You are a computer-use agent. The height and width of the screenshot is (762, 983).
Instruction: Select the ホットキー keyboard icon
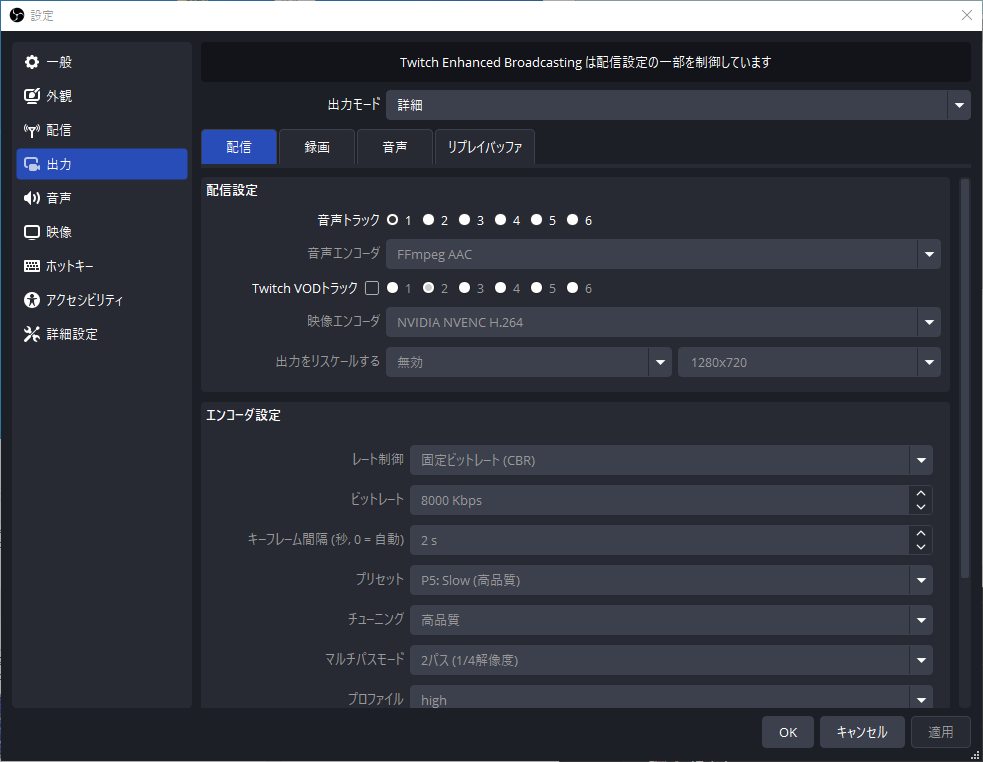(32, 266)
